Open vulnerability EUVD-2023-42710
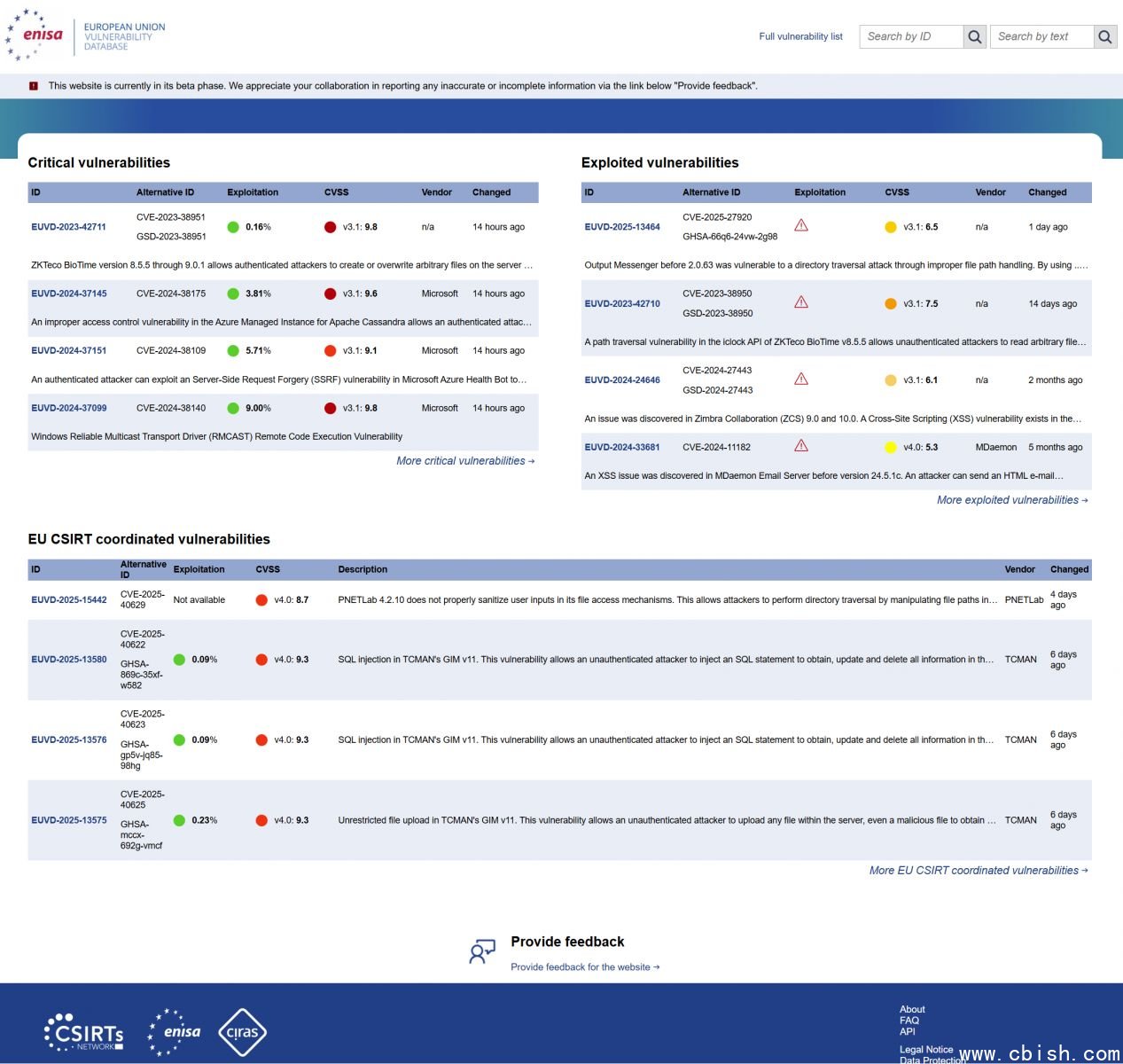This screenshot has width=1123, height=1064. click(x=622, y=304)
